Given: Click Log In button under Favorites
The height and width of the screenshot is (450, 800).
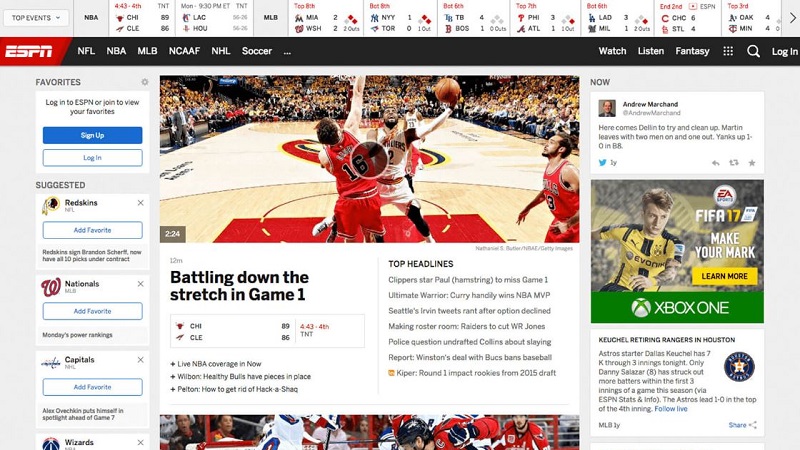Looking at the screenshot, I should 92,158.
